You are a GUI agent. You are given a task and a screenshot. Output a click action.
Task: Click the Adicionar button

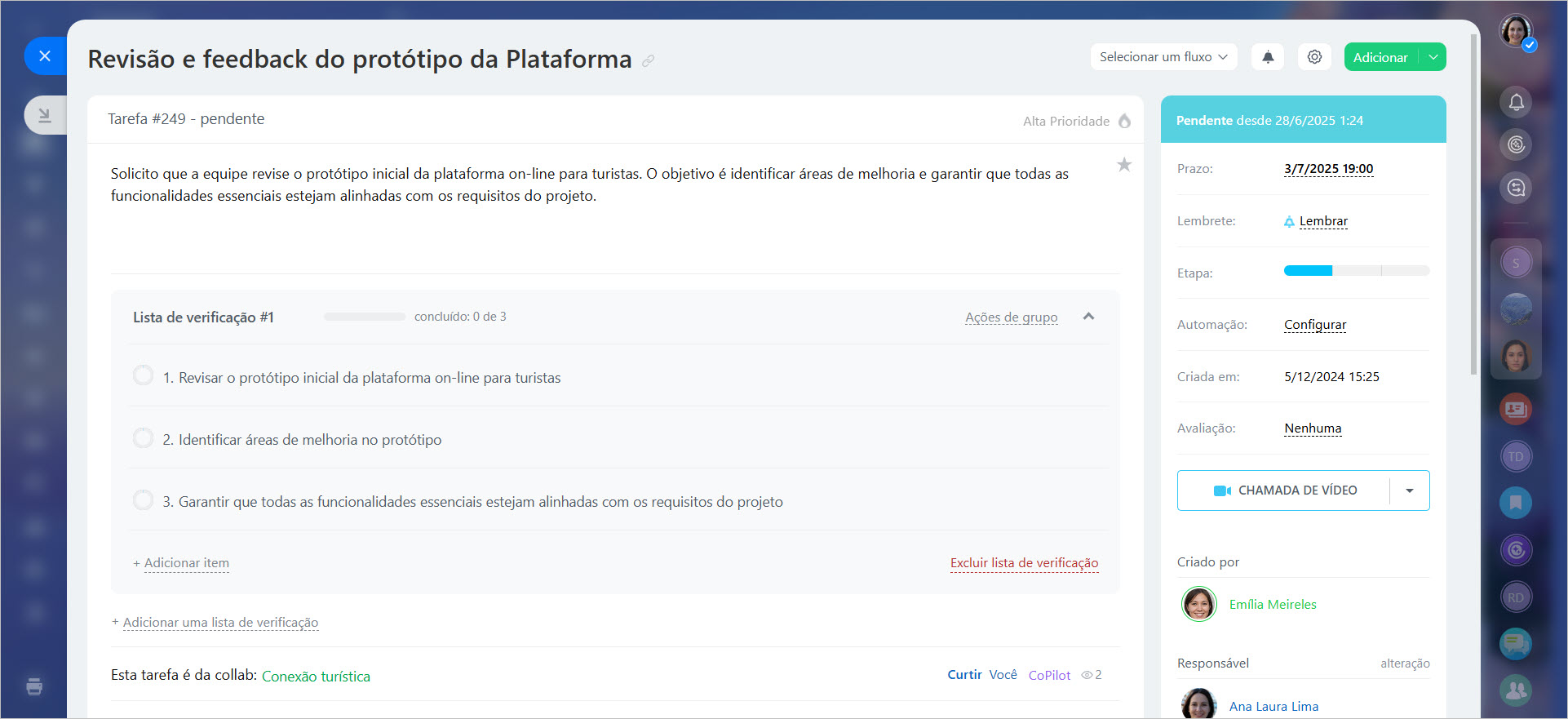[1380, 57]
